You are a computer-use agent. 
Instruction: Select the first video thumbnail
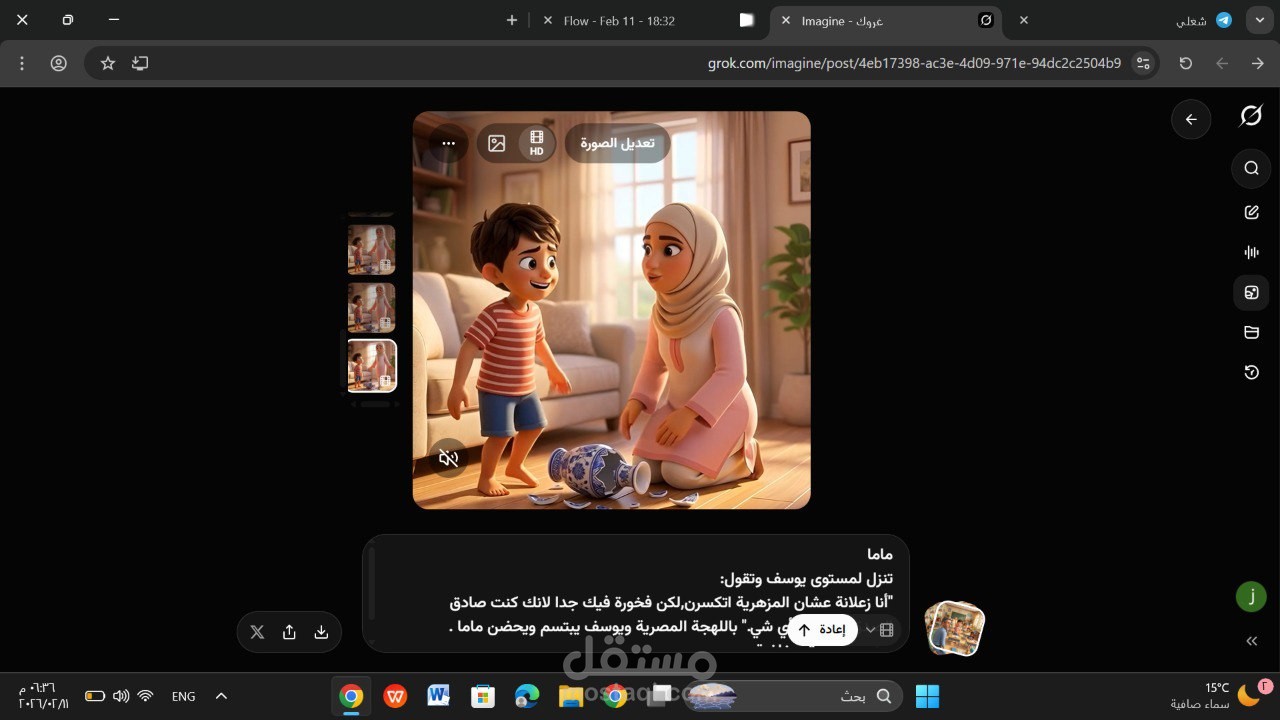[371, 249]
